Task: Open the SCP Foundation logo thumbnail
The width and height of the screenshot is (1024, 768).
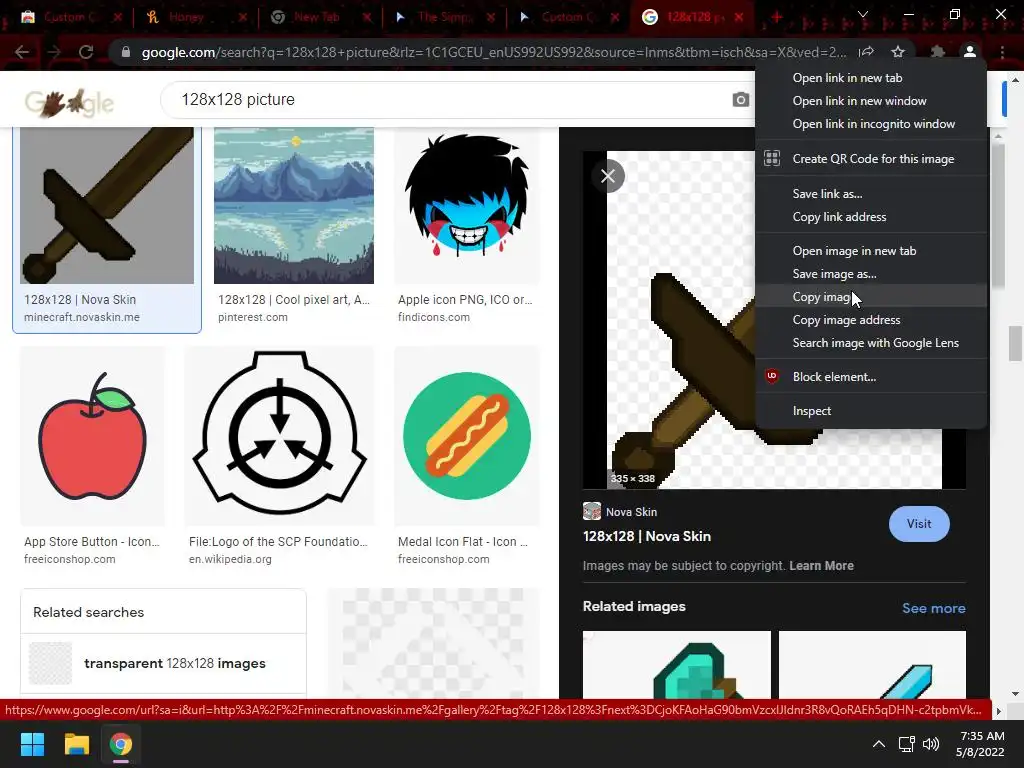Action: pyautogui.click(x=280, y=436)
